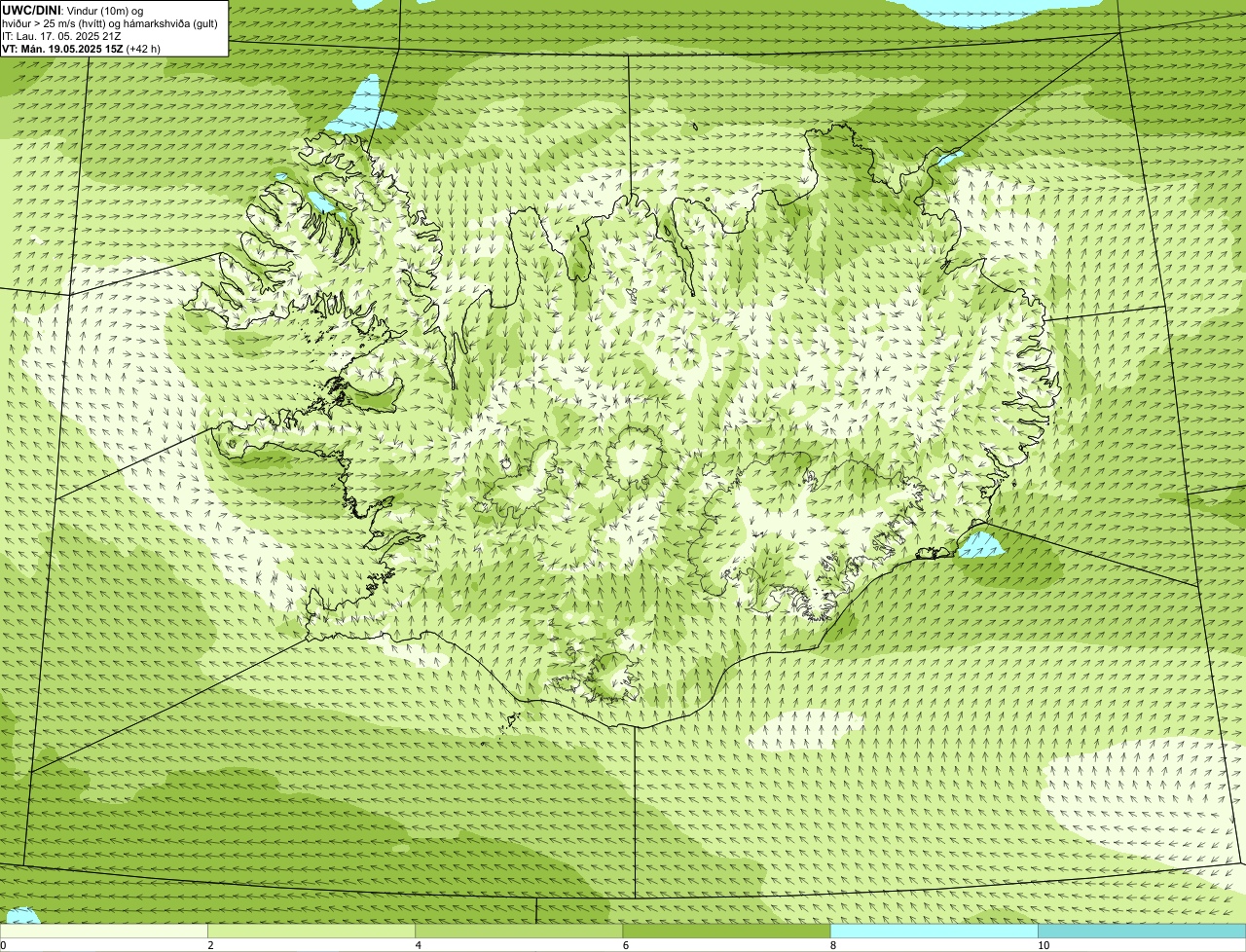The width and height of the screenshot is (1246, 952).
Task: Click the "8" tick label on color scale
Action: click(832, 945)
